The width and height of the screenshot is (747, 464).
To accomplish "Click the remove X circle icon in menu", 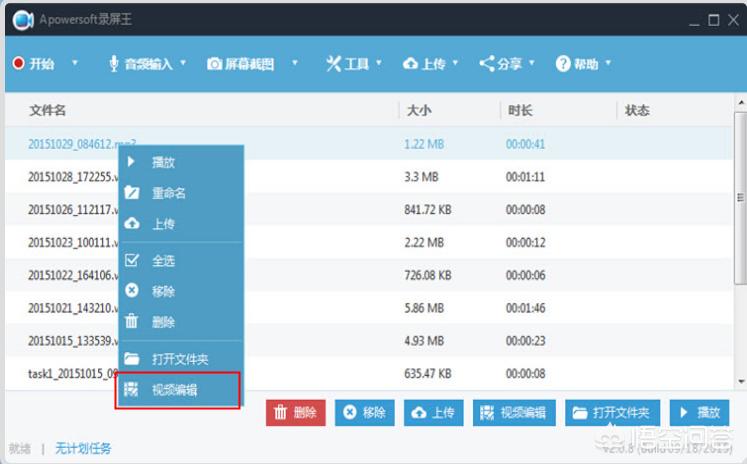I will [x=132, y=290].
